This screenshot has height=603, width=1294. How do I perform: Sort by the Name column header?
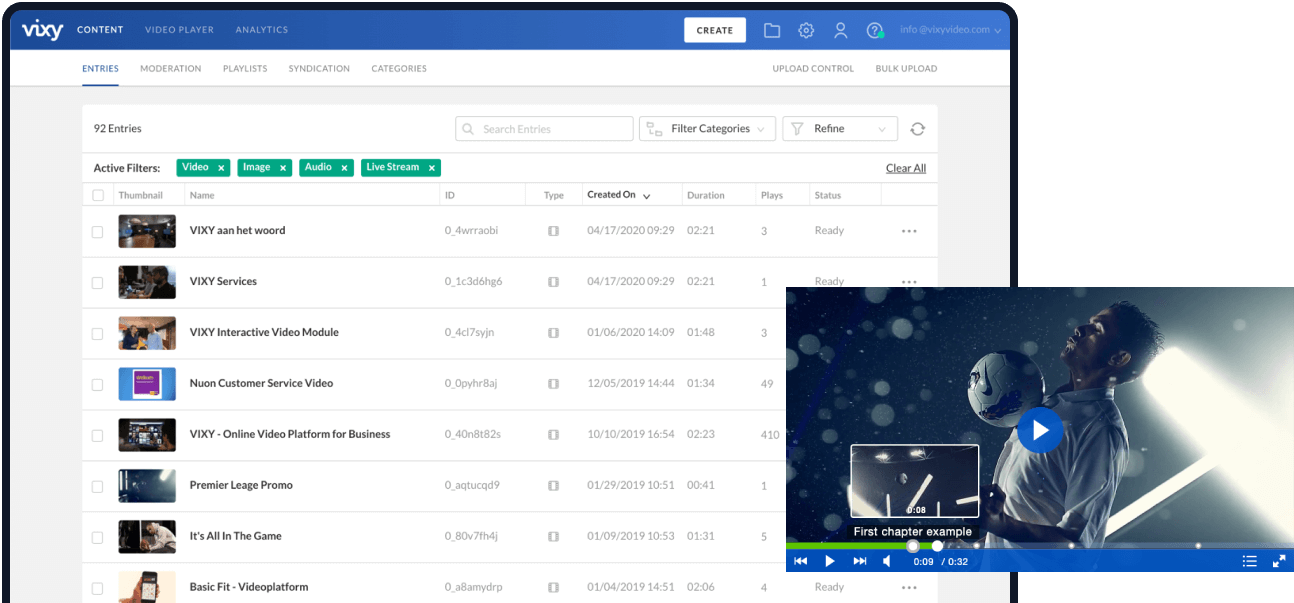(x=202, y=196)
